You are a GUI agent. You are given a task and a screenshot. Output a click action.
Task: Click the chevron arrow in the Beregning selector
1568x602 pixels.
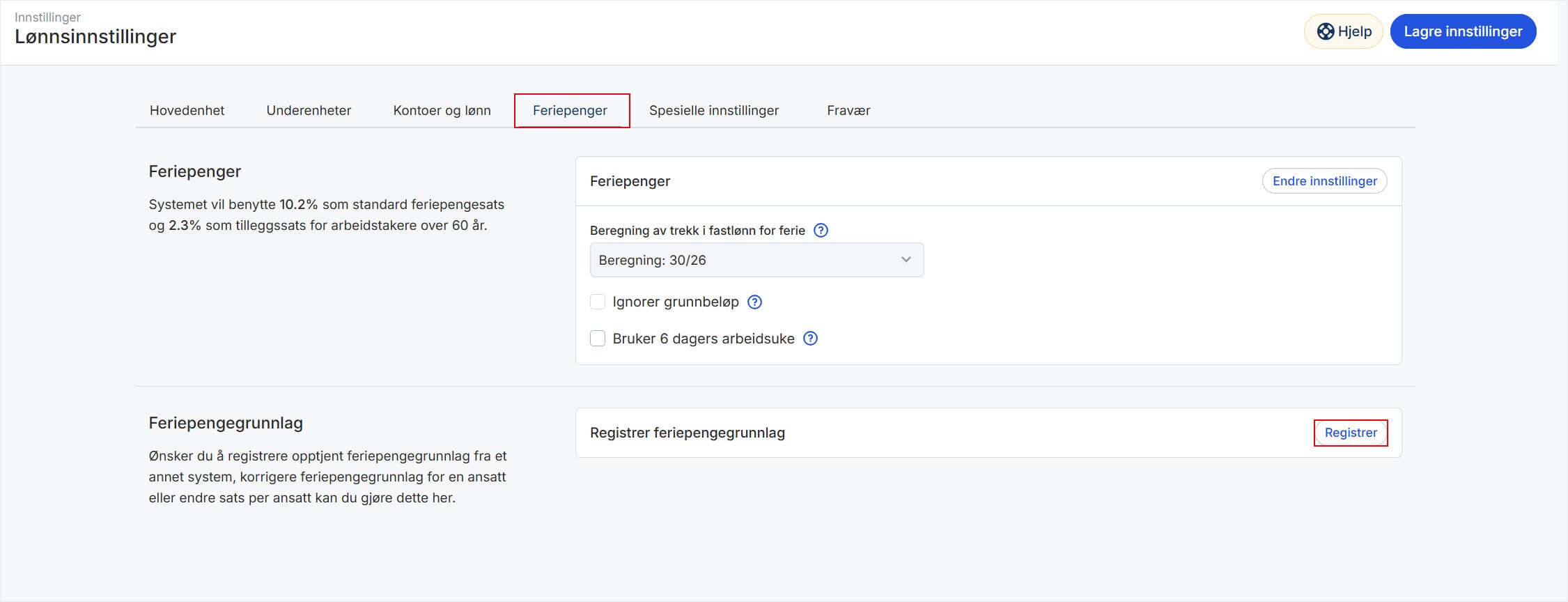coord(906,260)
